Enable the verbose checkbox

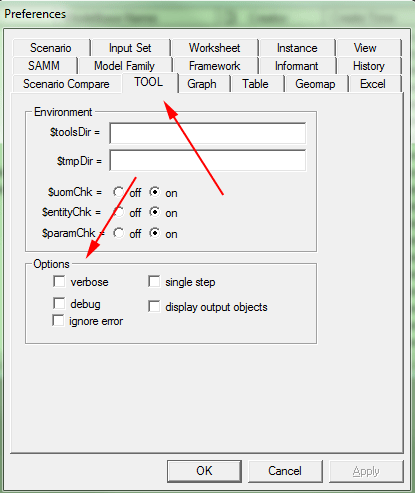[59, 282]
